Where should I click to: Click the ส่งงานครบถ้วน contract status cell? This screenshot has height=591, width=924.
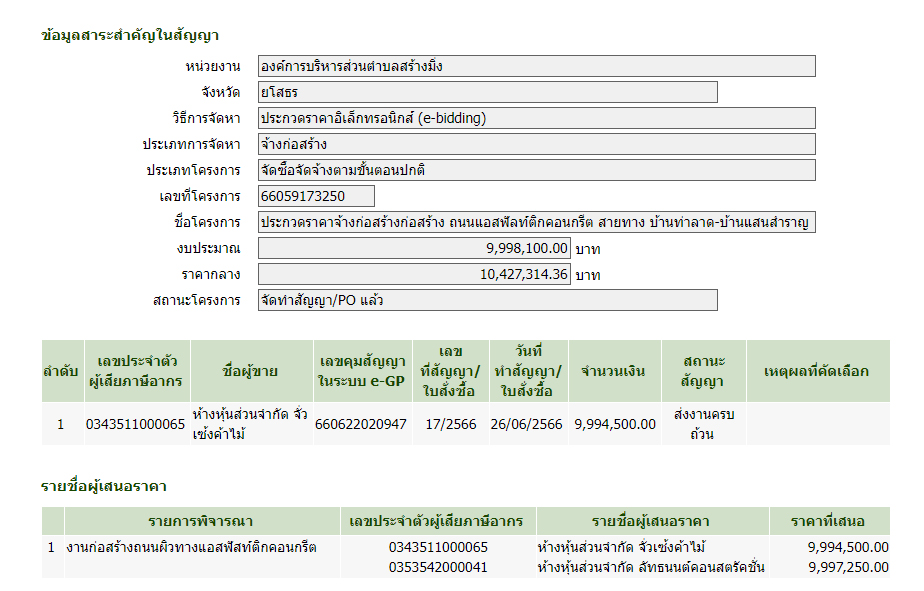click(x=704, y=424)
